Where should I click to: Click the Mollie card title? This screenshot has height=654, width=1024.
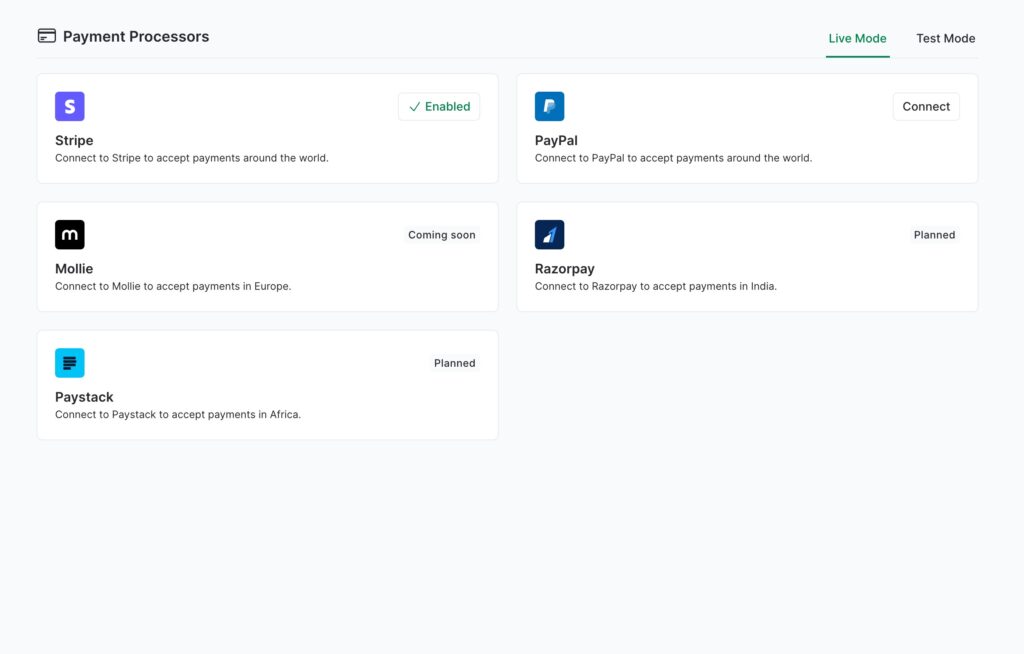[x=74, y=269]
